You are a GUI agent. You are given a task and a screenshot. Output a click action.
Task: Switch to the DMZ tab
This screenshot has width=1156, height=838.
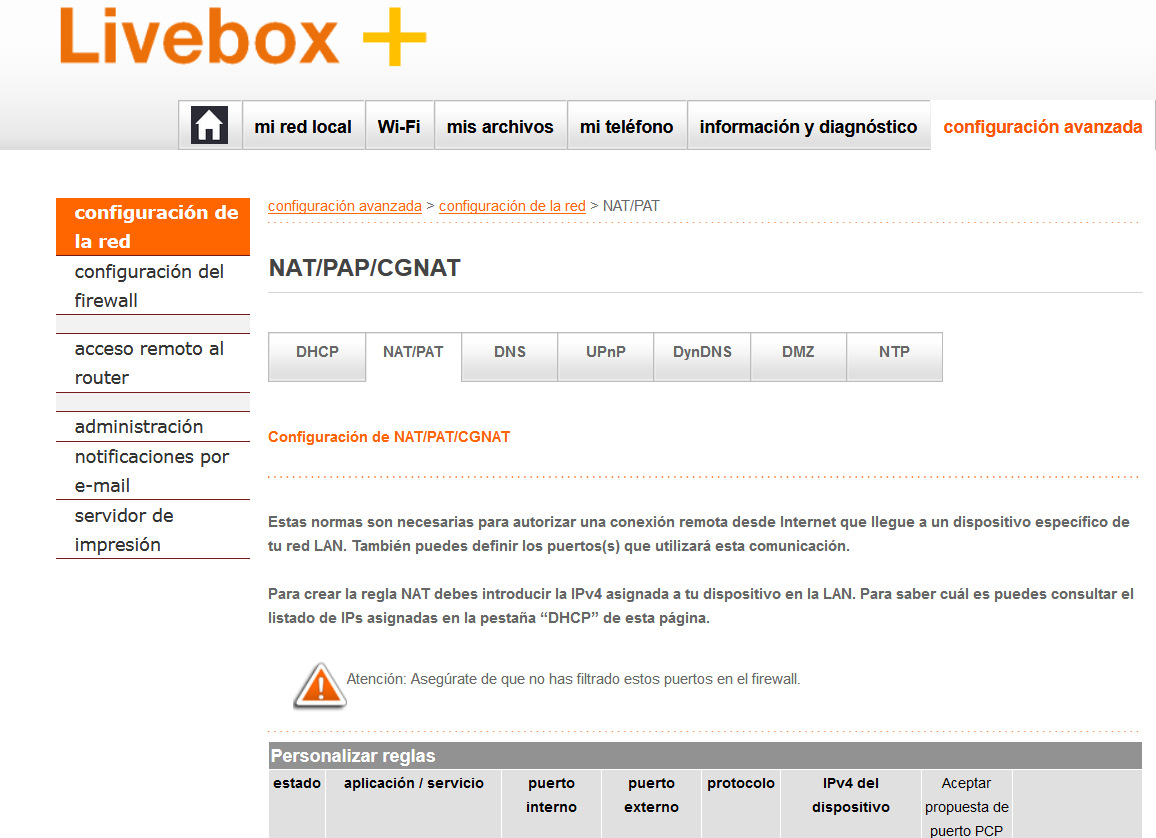coord(798,356)
